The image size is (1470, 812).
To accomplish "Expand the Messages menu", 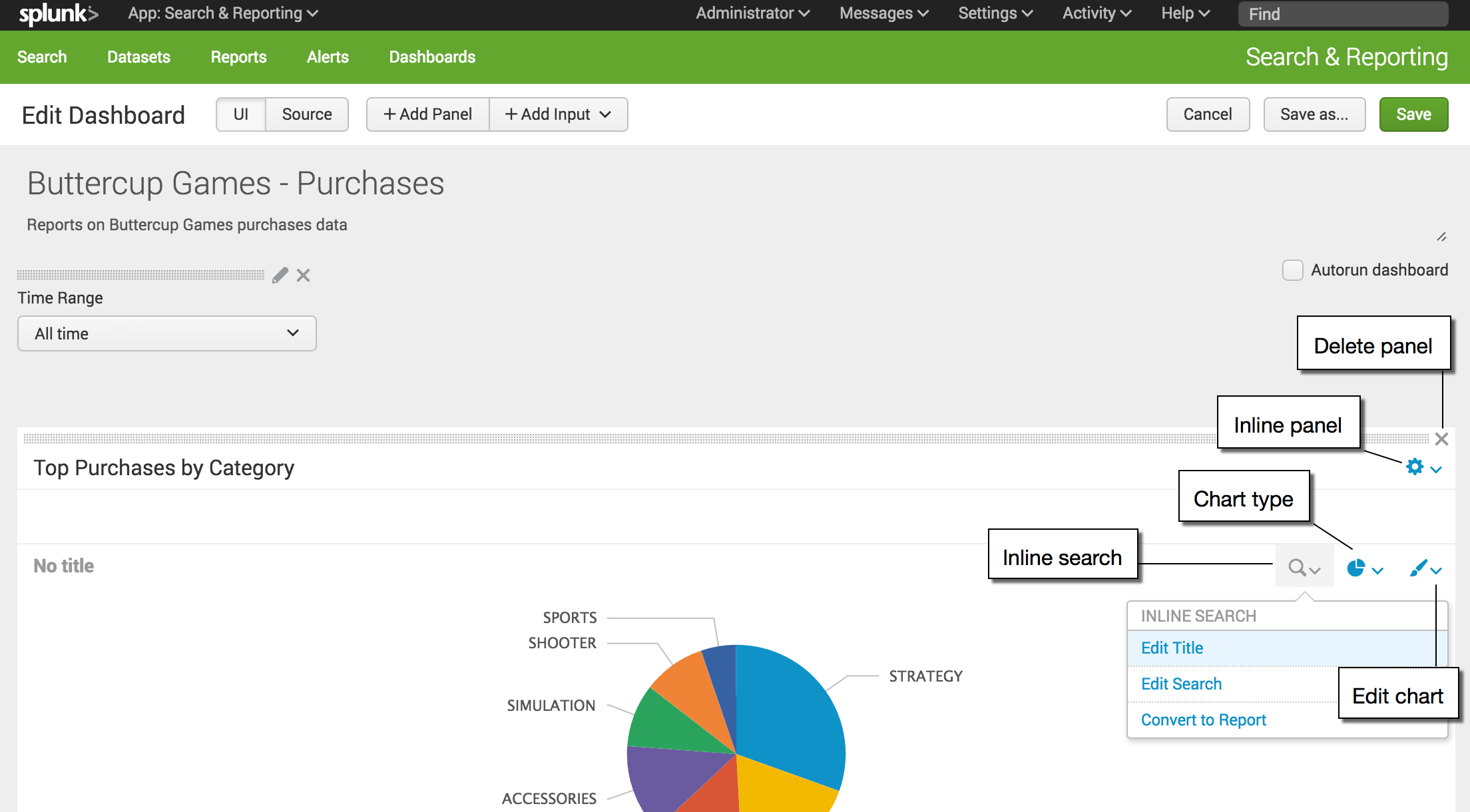I will (884, 13).
